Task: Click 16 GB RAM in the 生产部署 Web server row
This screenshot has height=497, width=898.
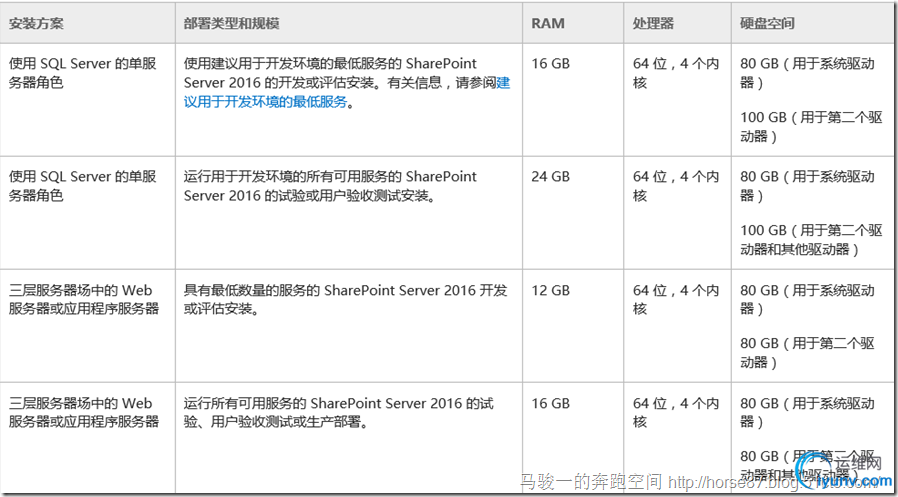Action: (550, 404)
